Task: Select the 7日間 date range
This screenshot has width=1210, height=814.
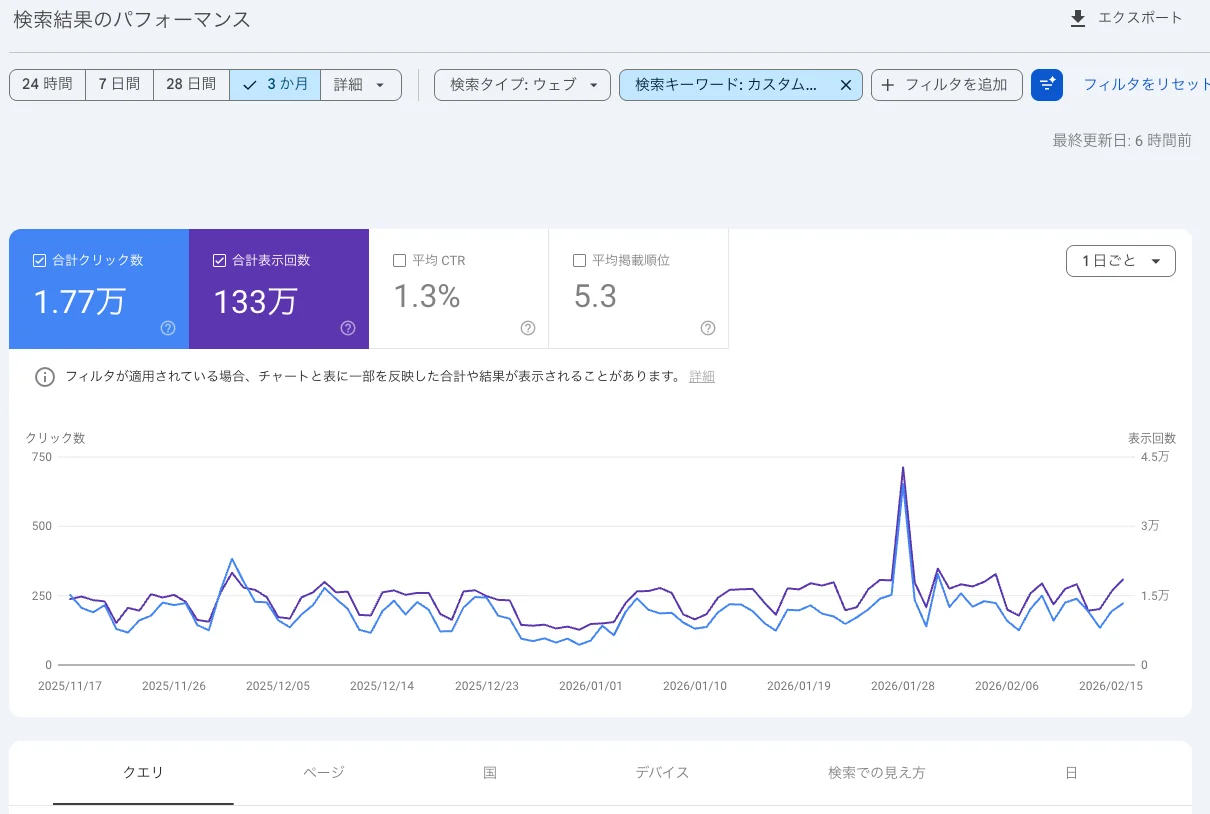Action: pyautogui.click(x=119, y=85)
